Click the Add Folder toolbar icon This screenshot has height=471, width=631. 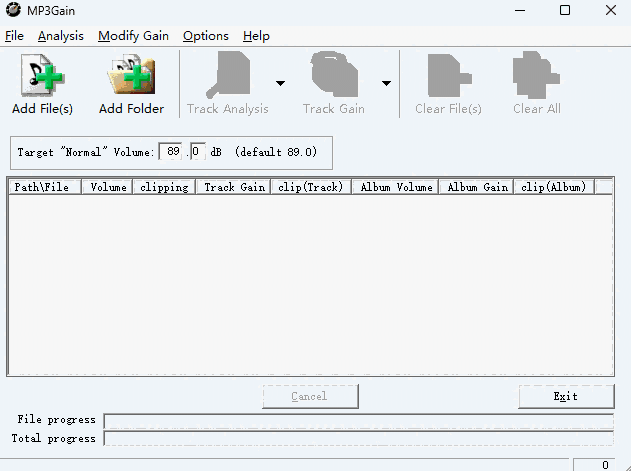click(x=131, y=75)
